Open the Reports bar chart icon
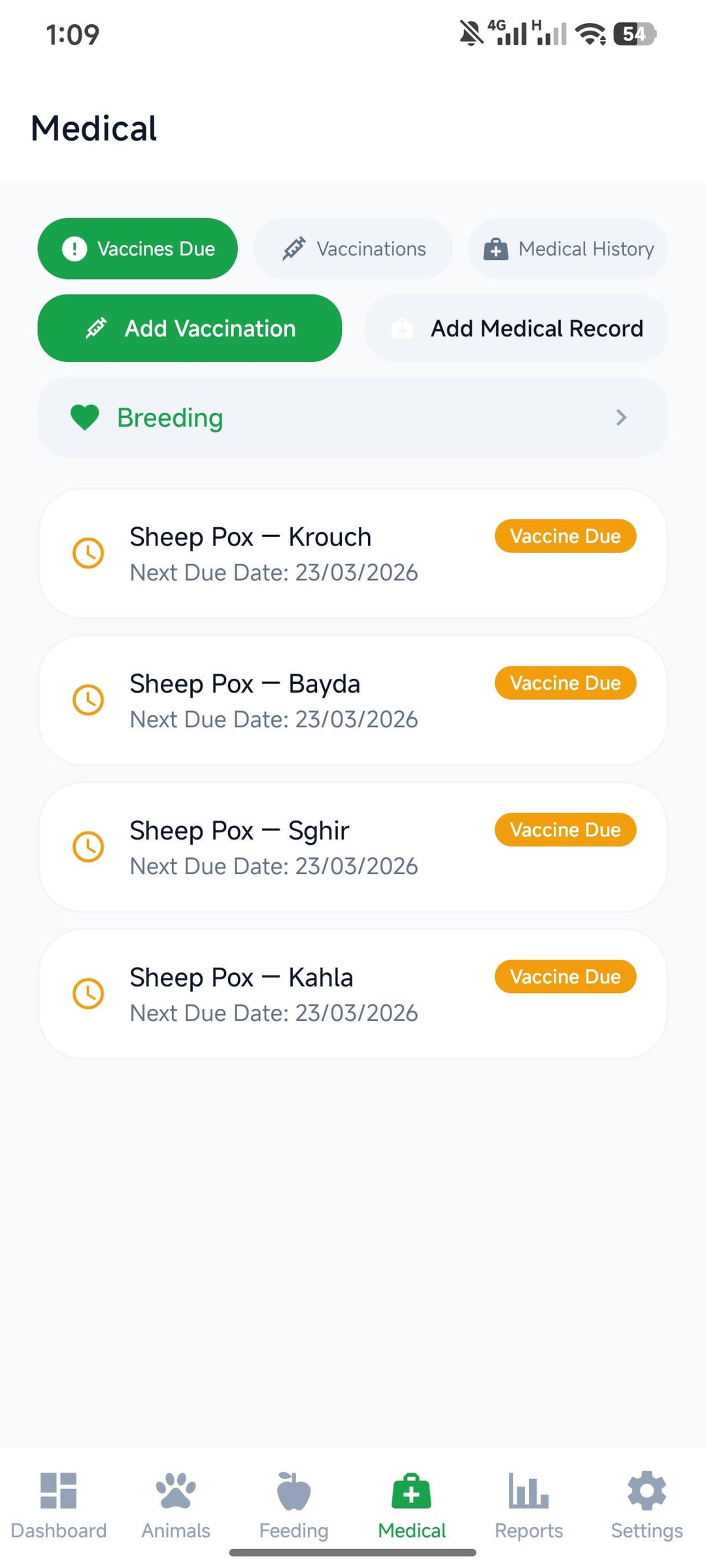The image size is (706, 1568). click(x=529, y=1490)
